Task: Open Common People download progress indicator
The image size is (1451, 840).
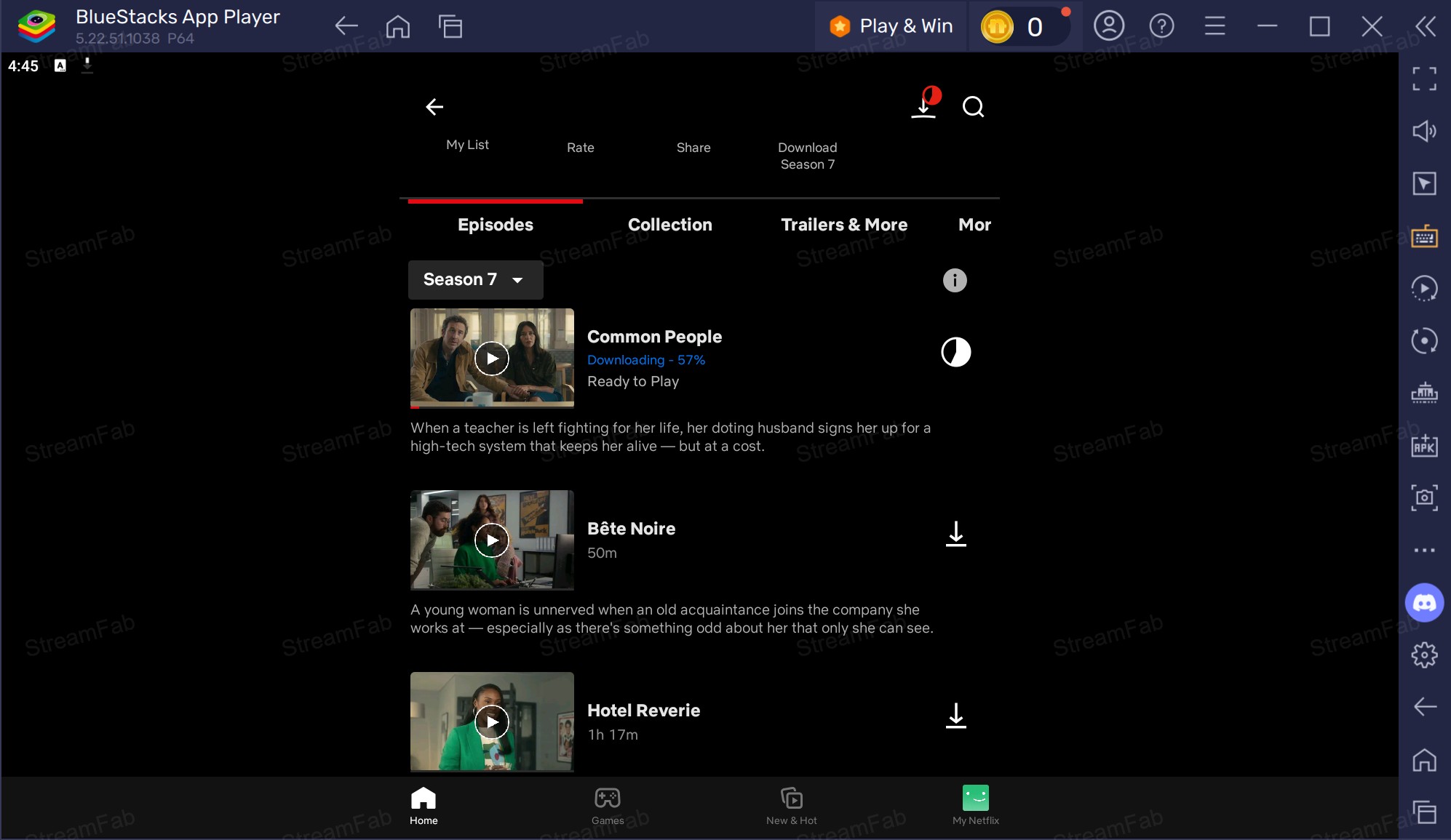Action: 955,352
